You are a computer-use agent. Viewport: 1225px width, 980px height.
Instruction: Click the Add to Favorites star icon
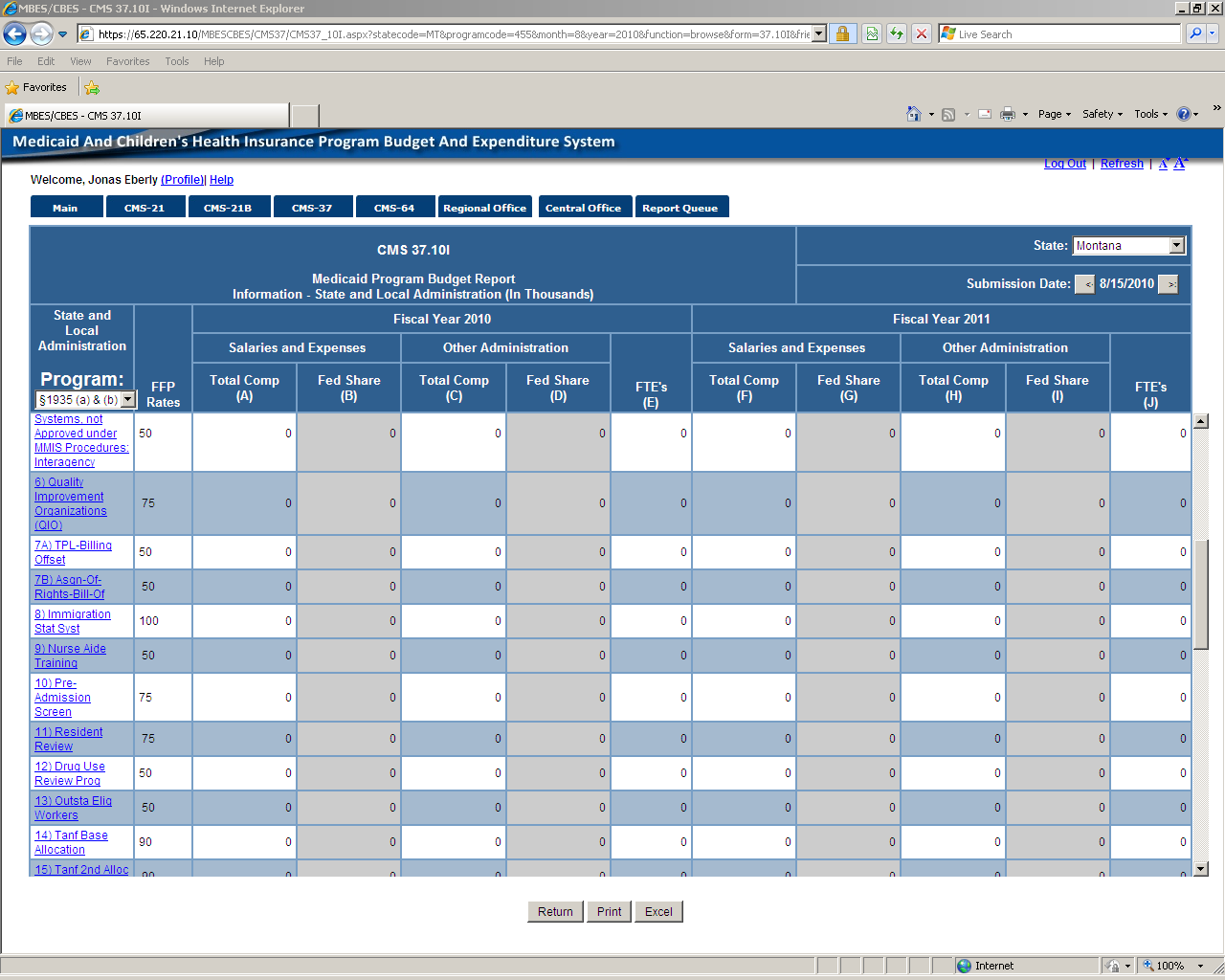[92, 88]
